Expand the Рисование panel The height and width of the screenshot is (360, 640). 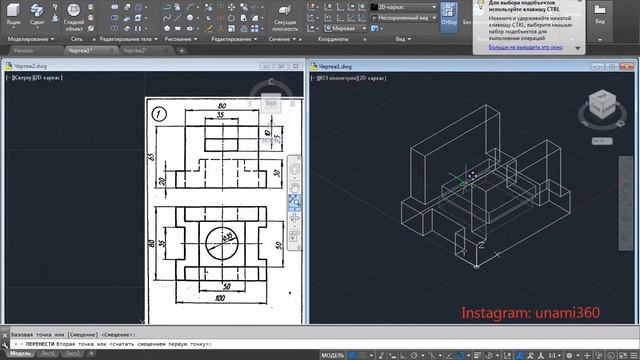pyautogui.click(x=181, y=39)
